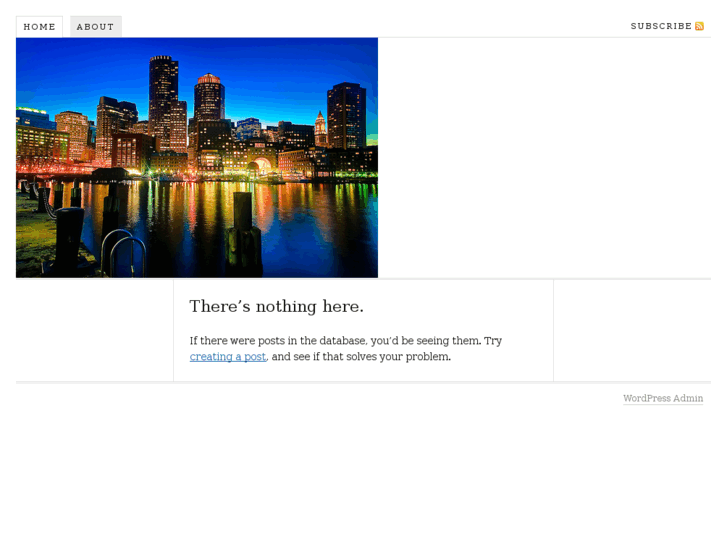Click the Subscribe text link
Viewport: 727px width, 545px height.
661,26
